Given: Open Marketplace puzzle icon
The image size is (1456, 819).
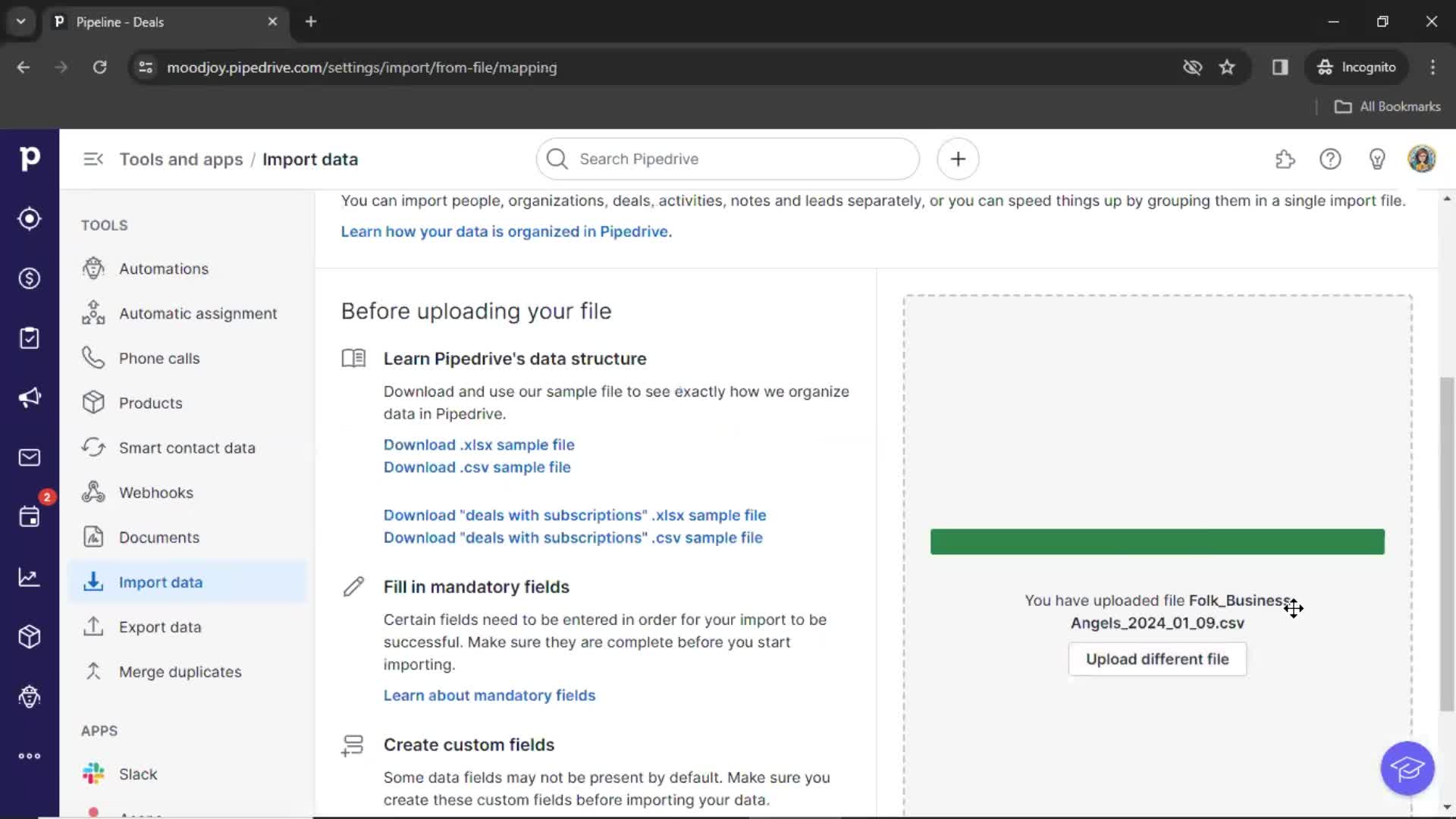Looking at the screenshot, I should point(1285,159).
